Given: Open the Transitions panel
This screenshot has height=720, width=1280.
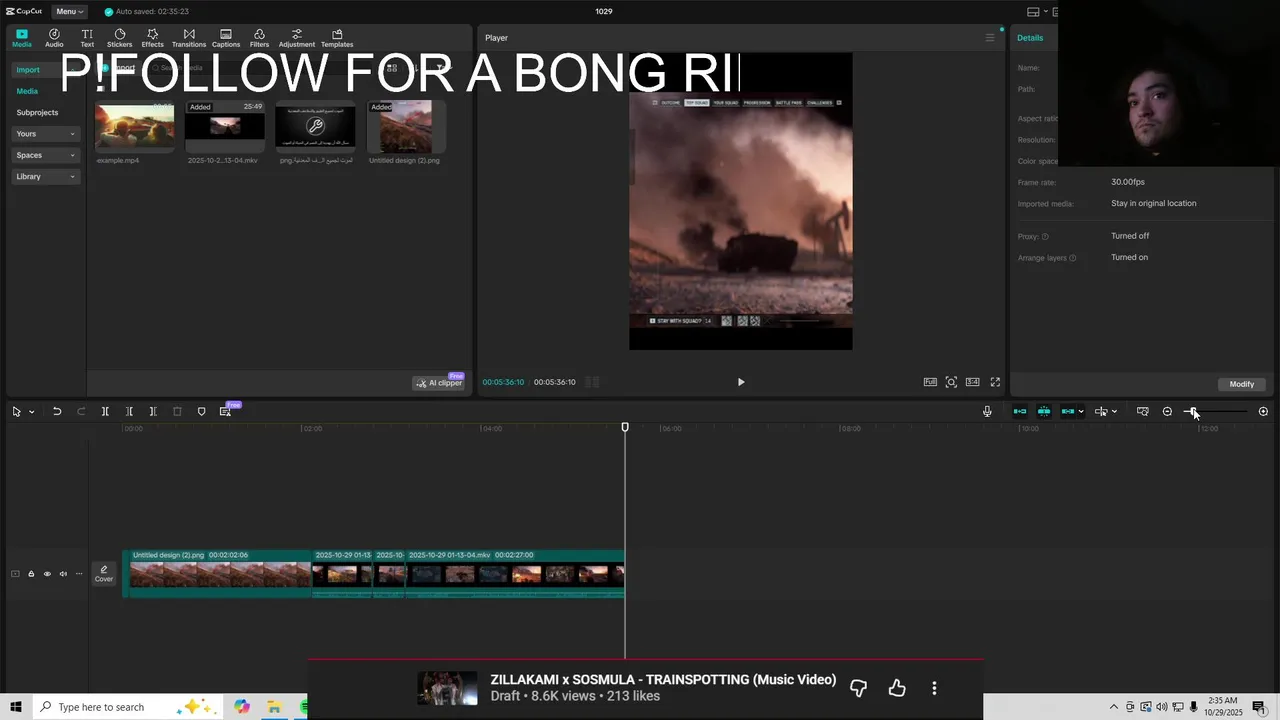Looking at the screenshot, I should pyautogui.click(x=189, y=38).
